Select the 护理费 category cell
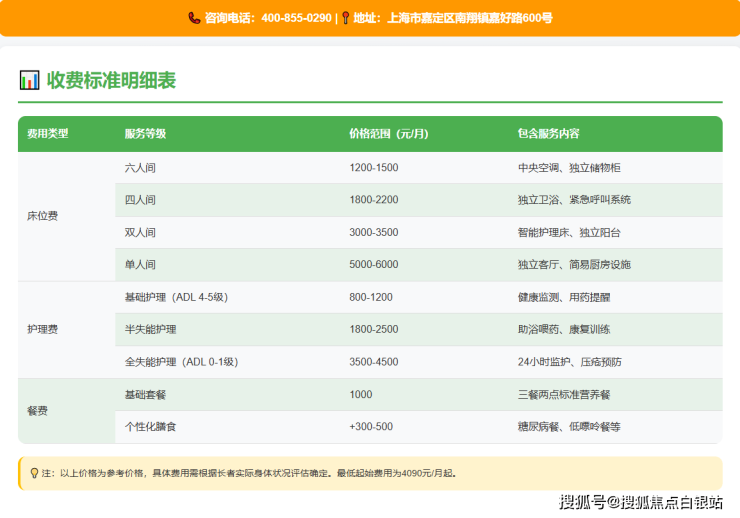The width and height of the screenshot is (740, 518). 42,329
